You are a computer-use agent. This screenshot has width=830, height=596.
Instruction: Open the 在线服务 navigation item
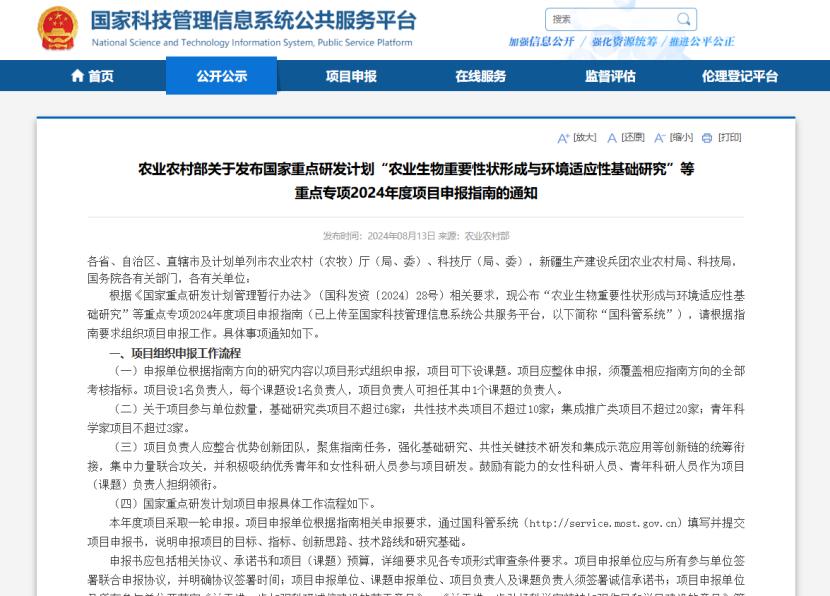coord(481,76)
